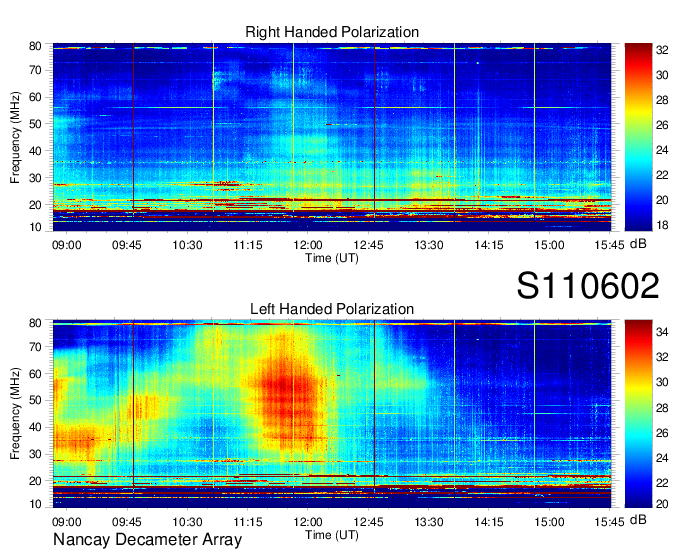Click the 'dB' unit below Left Handed colorbar
The image size is (680, 552).
click(x=638, y=520)
